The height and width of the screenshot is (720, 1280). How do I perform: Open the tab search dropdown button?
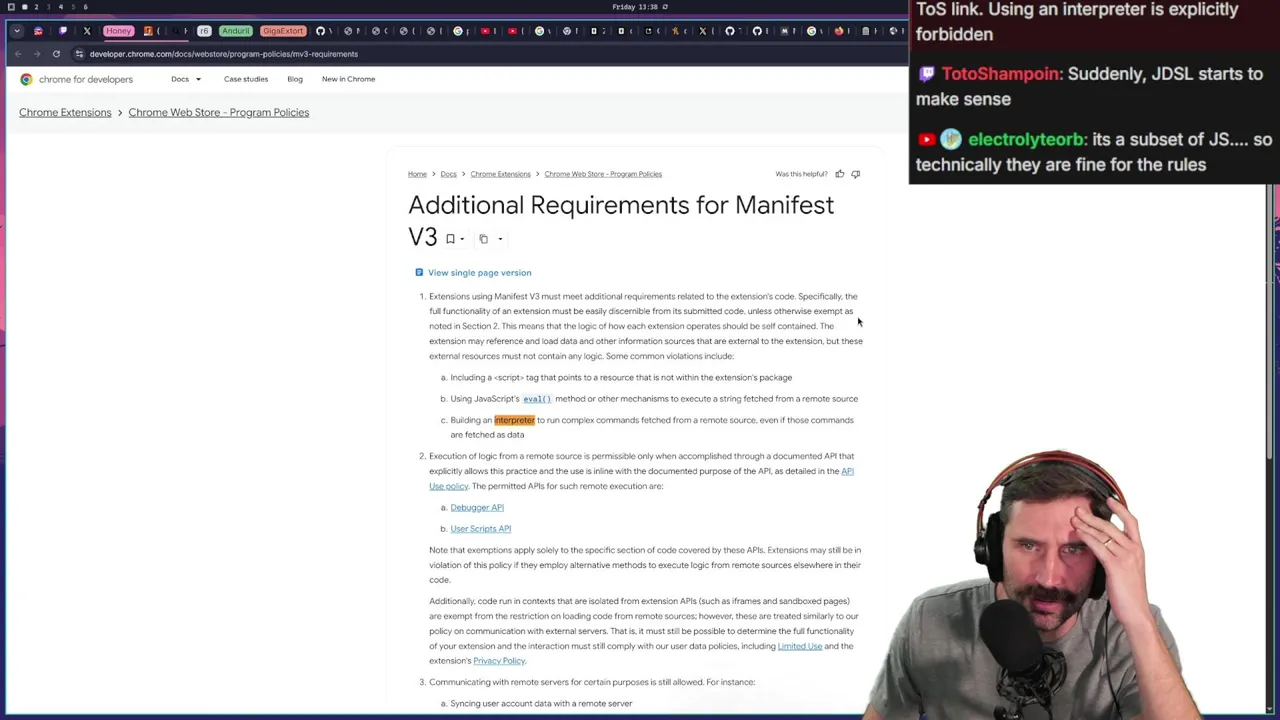point(17,31)
